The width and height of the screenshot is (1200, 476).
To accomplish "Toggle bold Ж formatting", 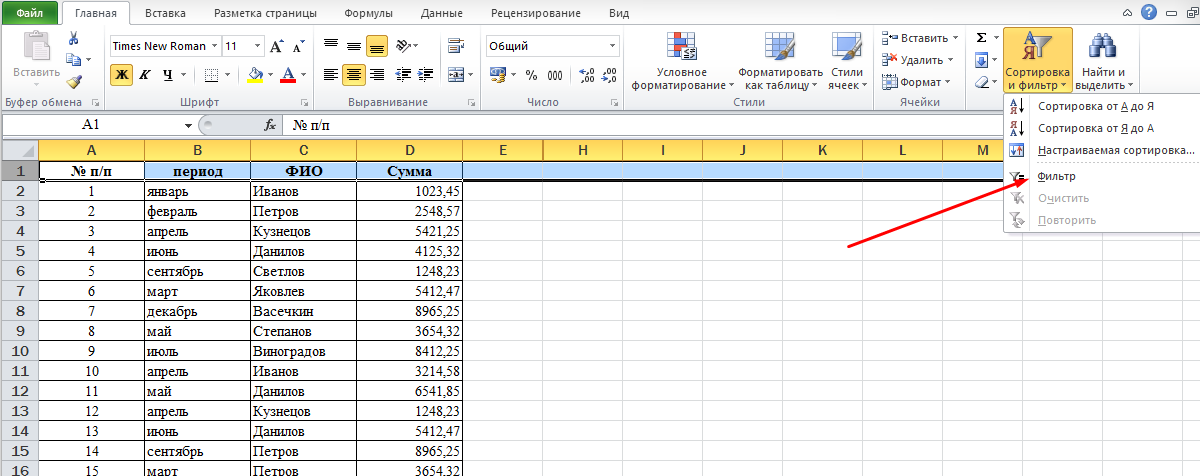I will click(x=121, y=75).
